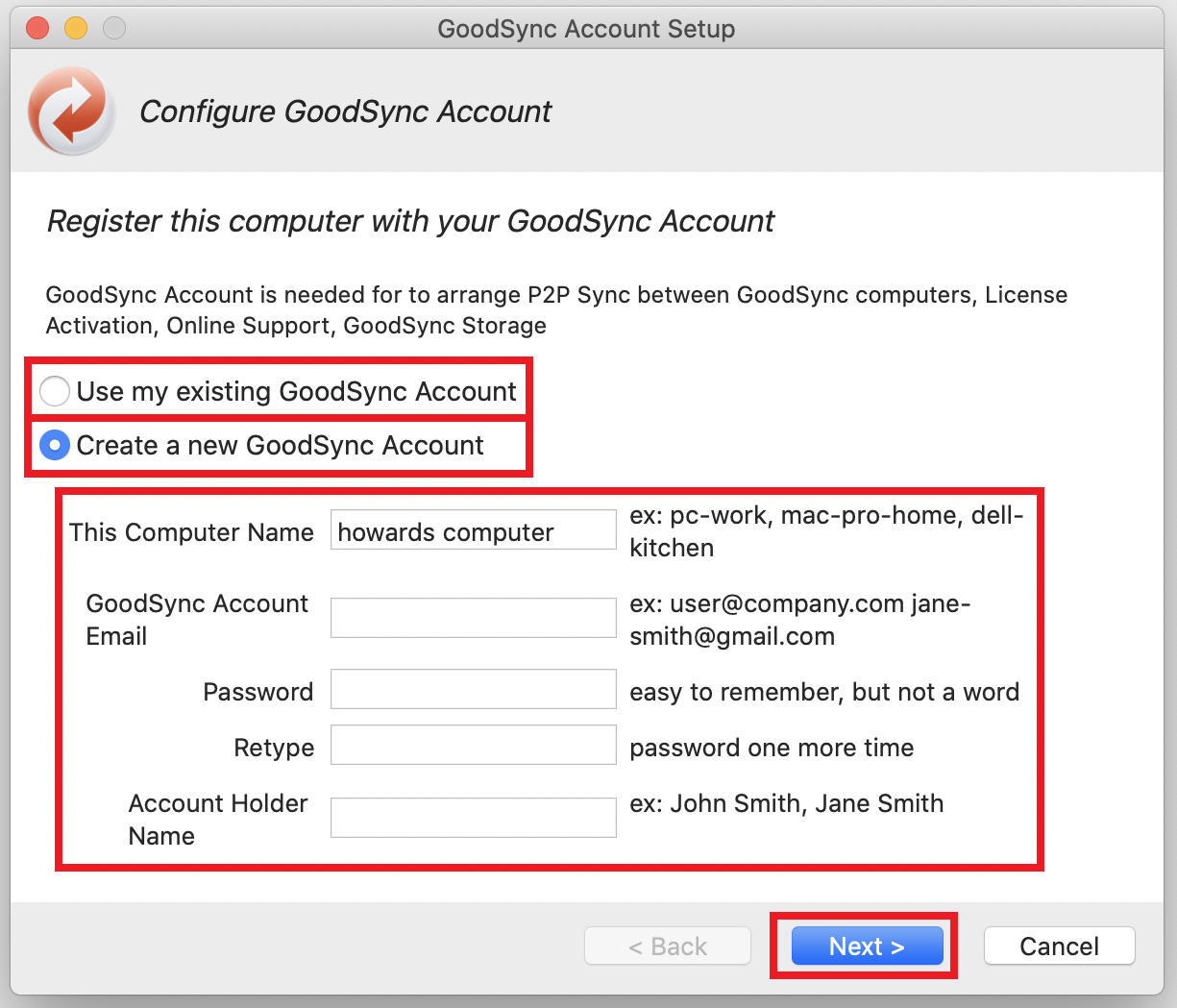Click the 'GoodSync Account Setup' title bar text

click(x=586, y=29)
